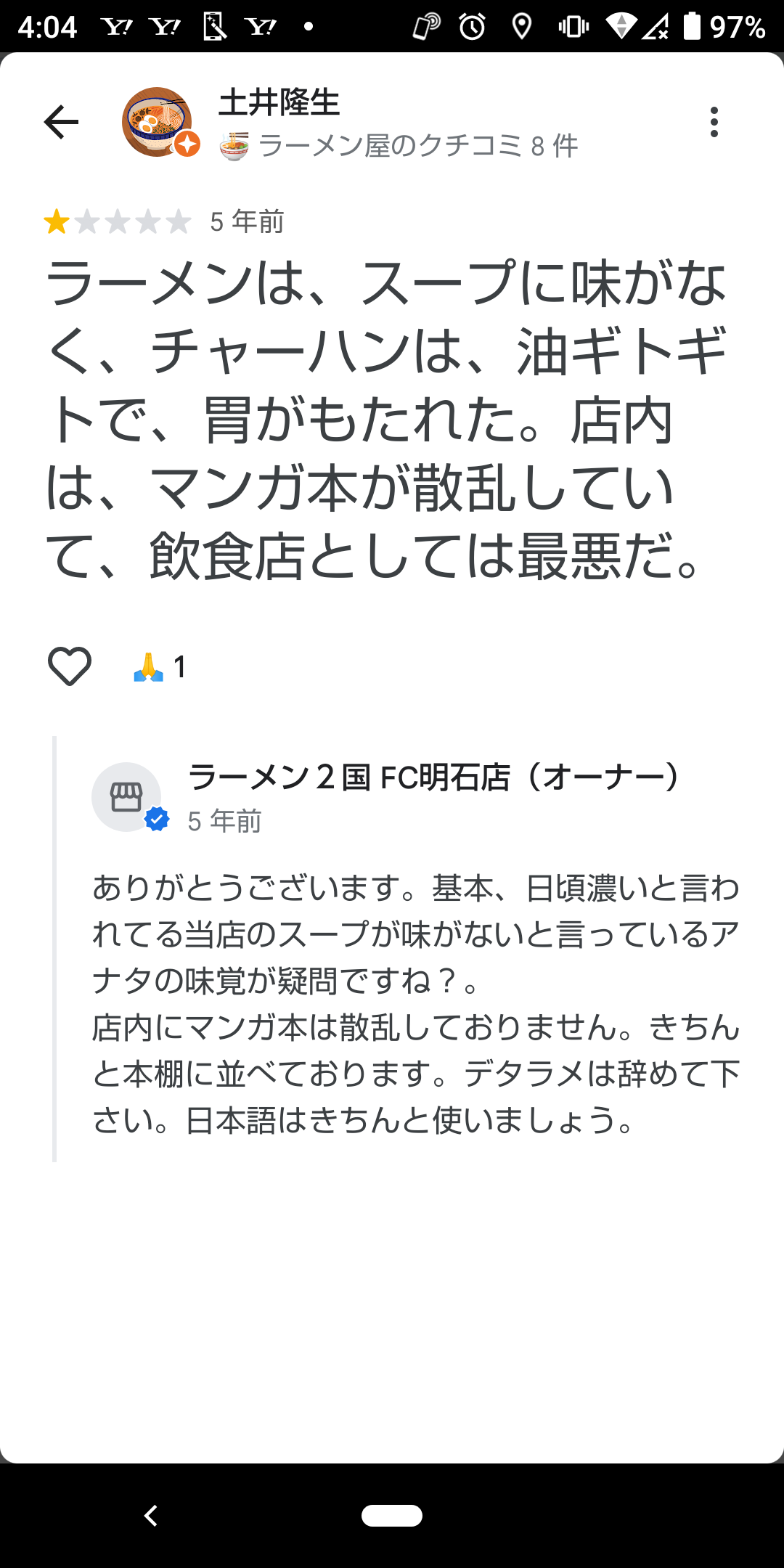This screenshot has height=1568, width=784.
Task: Tap the owner storefront avatar icon
Action: 126,796
